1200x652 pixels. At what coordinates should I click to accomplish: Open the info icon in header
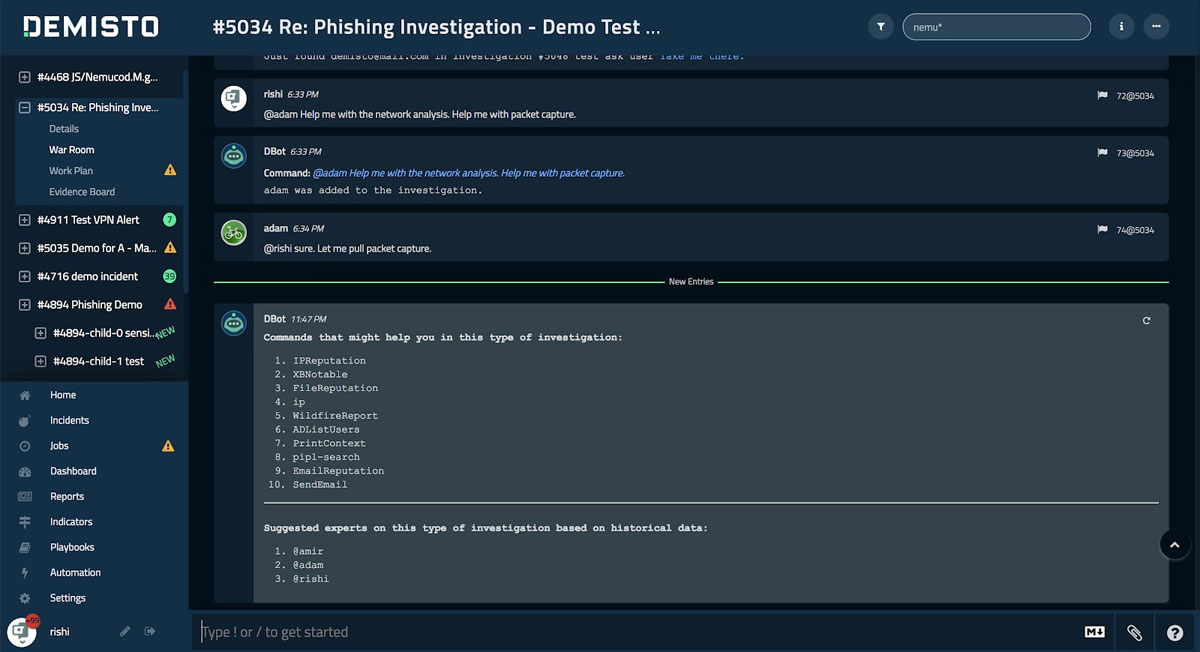tap(1121, 27)
